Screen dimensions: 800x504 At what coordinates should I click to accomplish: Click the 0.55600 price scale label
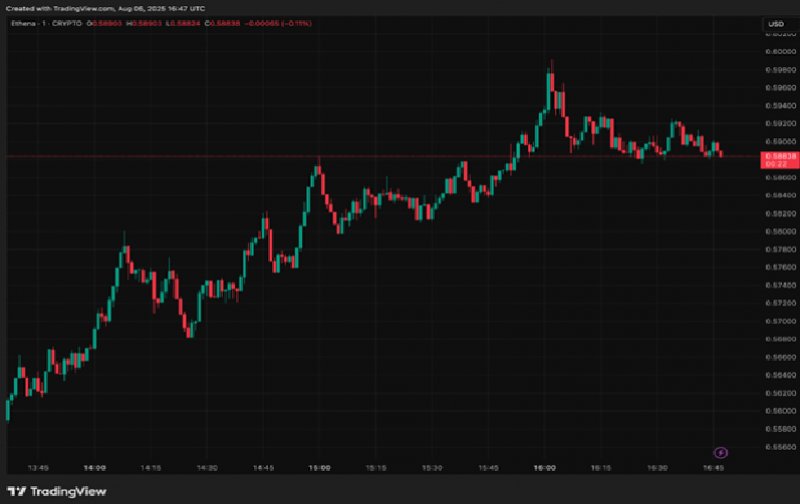click(781, 447)
